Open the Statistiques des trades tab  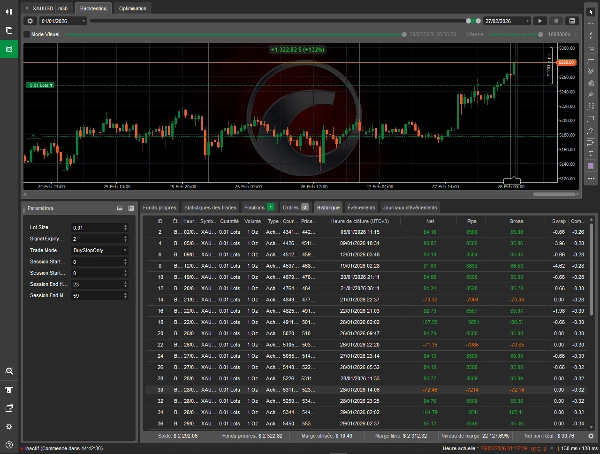[210, 207]
